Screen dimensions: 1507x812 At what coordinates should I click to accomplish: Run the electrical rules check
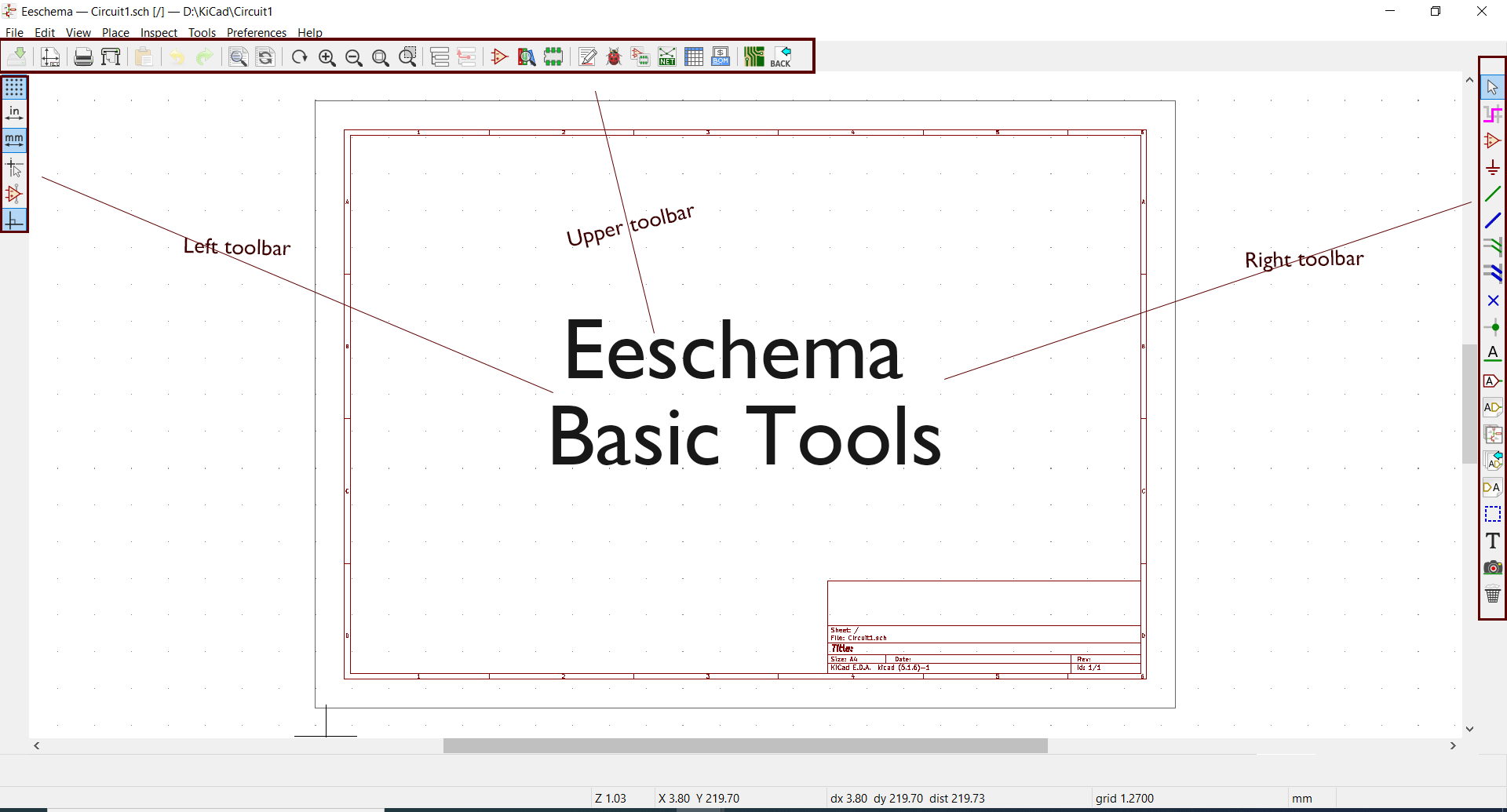point(613,56)
